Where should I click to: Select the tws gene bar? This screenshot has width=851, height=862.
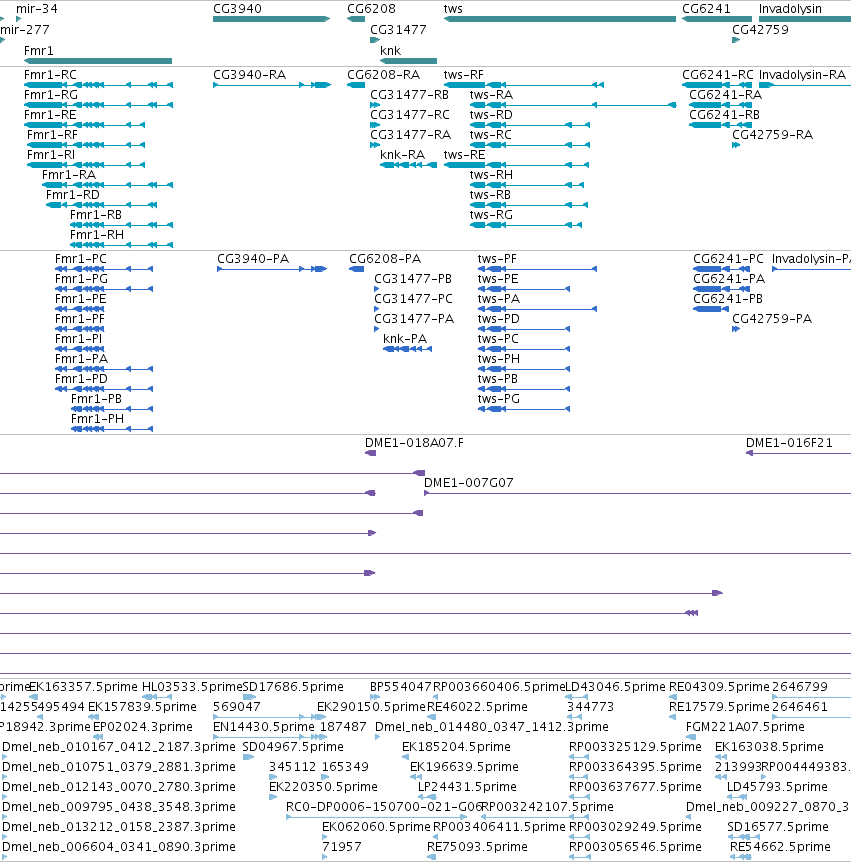pyautogui.click(x=560, y=19)
